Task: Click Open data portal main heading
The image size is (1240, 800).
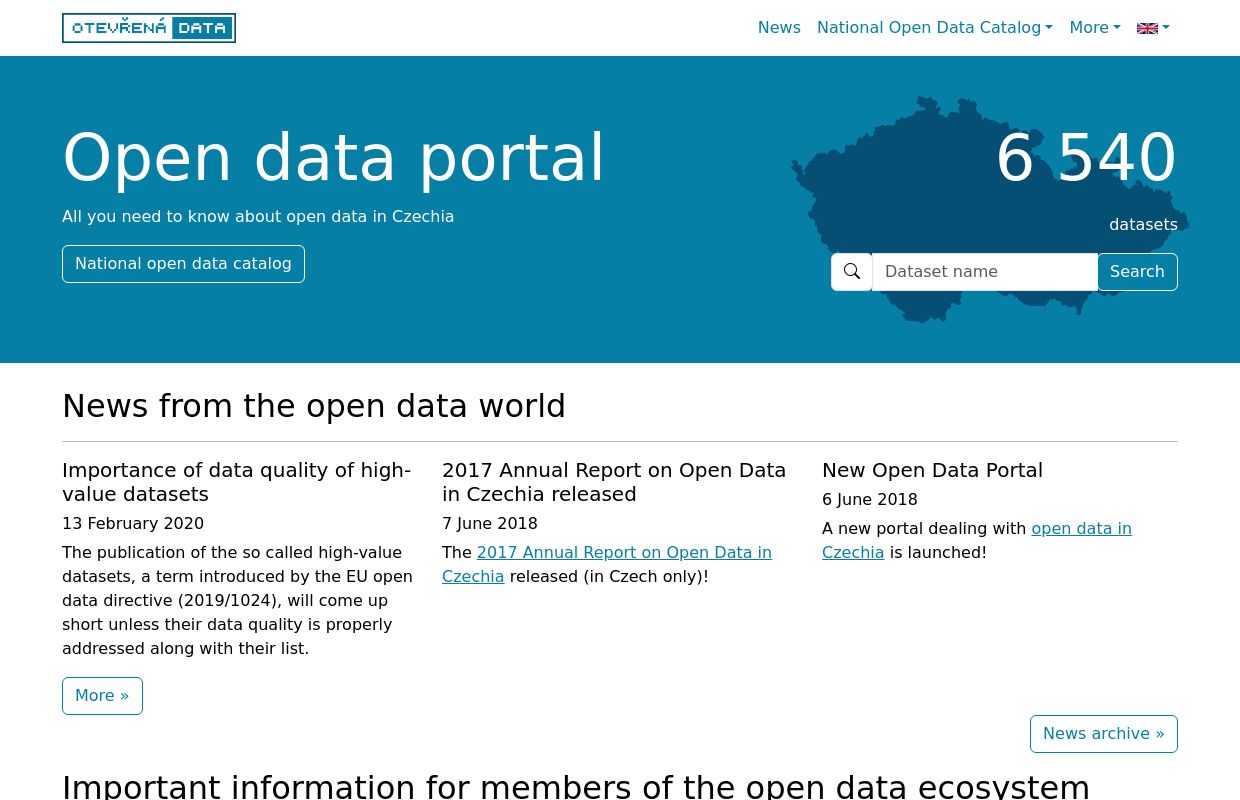Action: coord(334,158)
